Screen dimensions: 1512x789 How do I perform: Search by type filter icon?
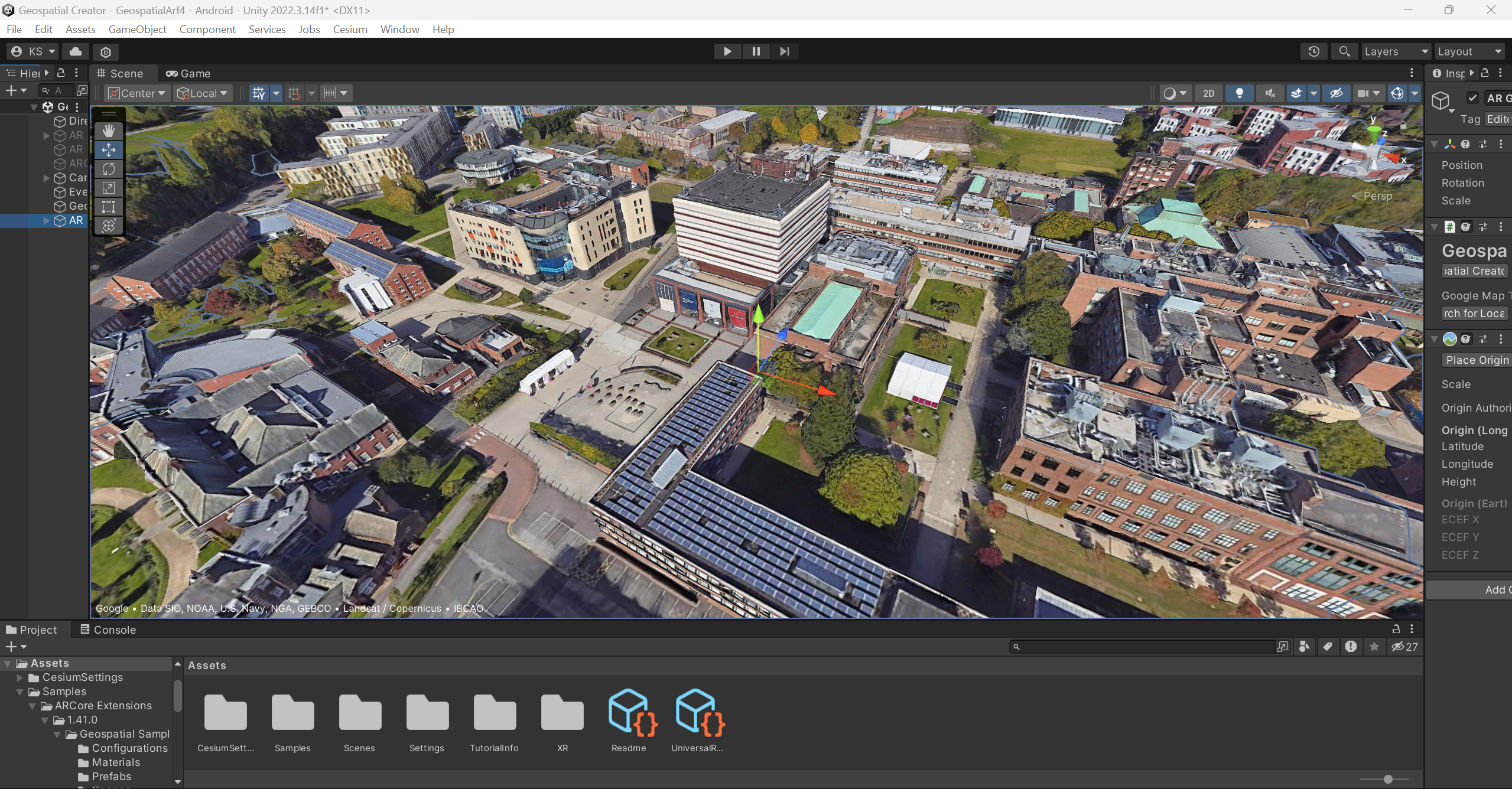(x=1304, y=647)
